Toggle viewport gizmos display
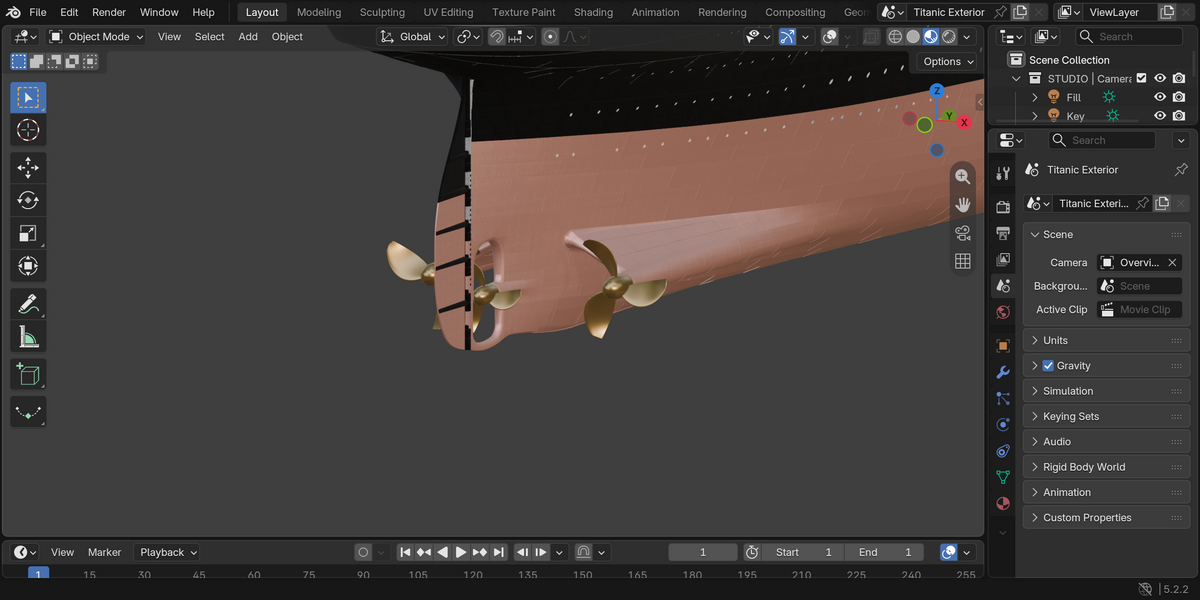The width and height of the screenshot is (1200, 600). pos(787,37)
